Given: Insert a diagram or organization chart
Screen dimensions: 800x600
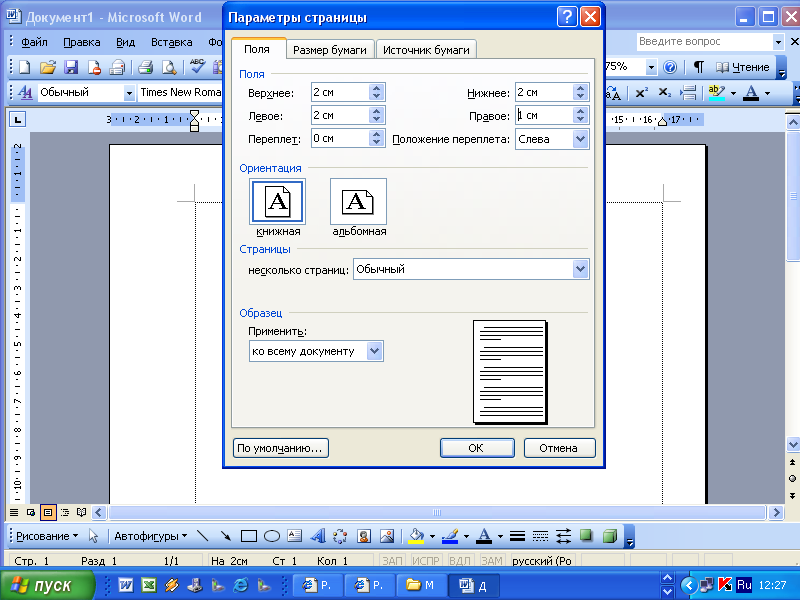Looking at the screenshot, I should pos(340,536).
